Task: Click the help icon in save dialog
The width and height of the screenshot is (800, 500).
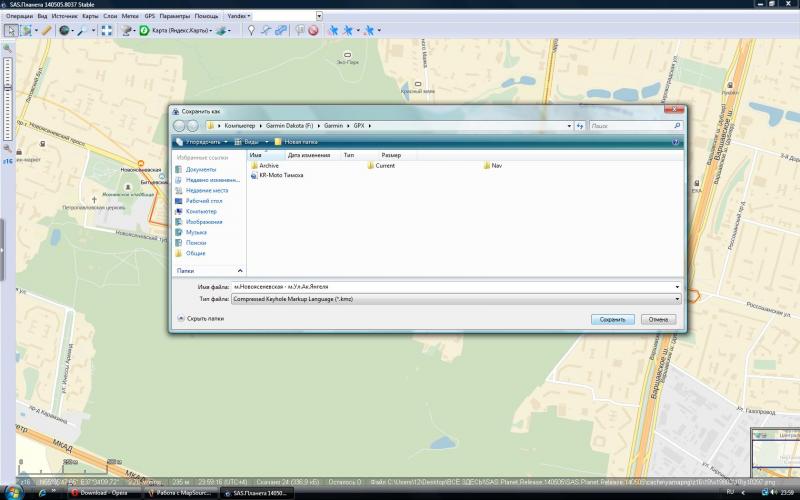Action: pyautogui.click(x=676, y=142)
